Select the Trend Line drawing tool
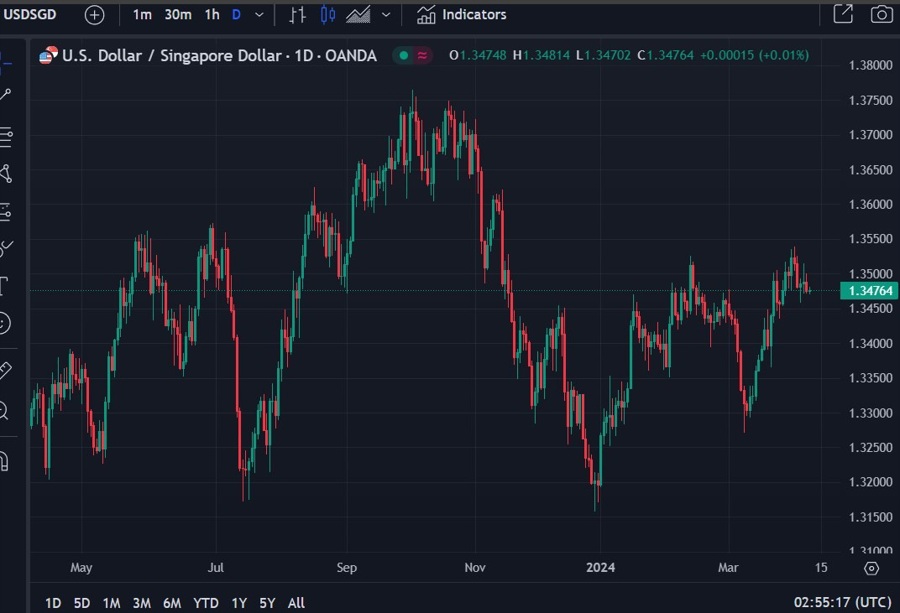 tap(6, 95)
